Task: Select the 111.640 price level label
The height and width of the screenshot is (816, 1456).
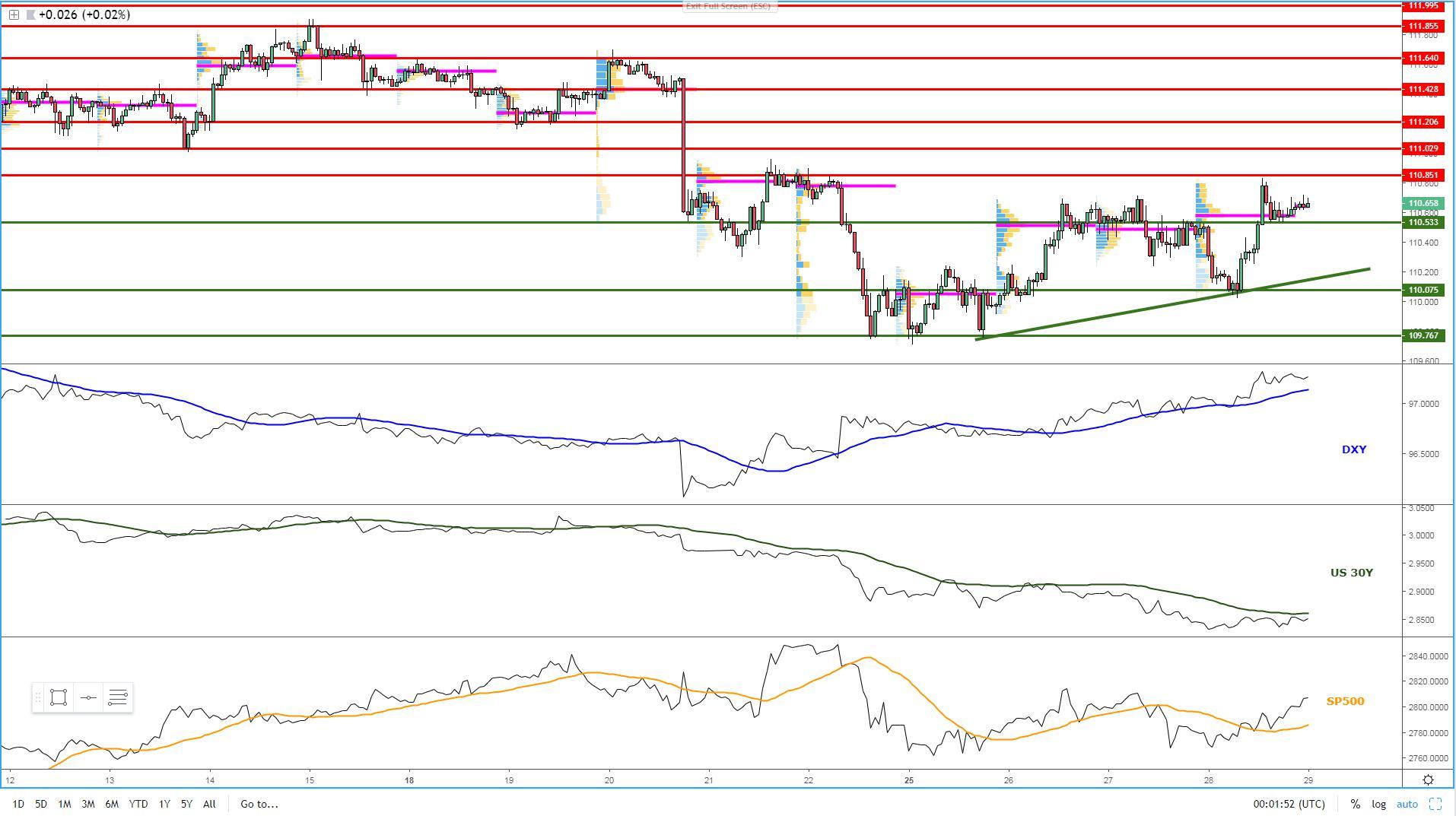Action: click(1423, 58)
